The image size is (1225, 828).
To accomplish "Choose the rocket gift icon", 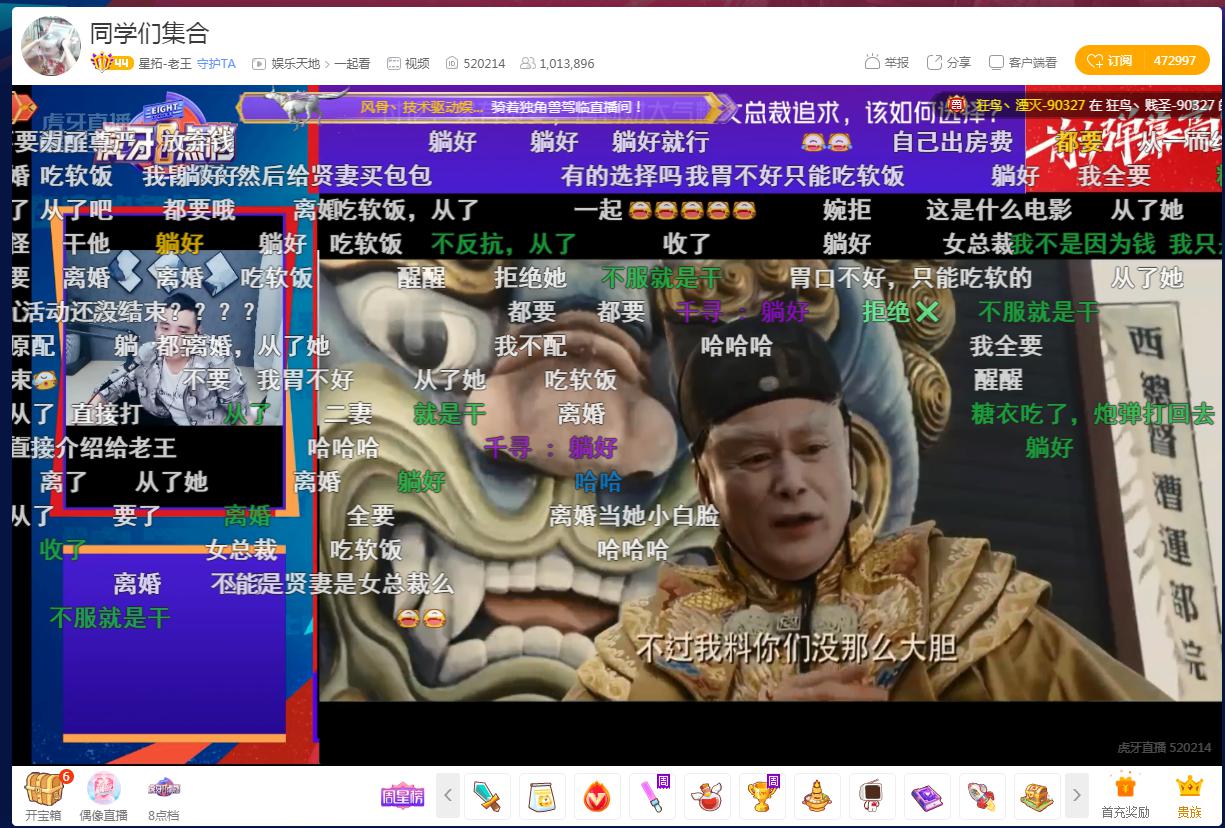I will 982,796.
